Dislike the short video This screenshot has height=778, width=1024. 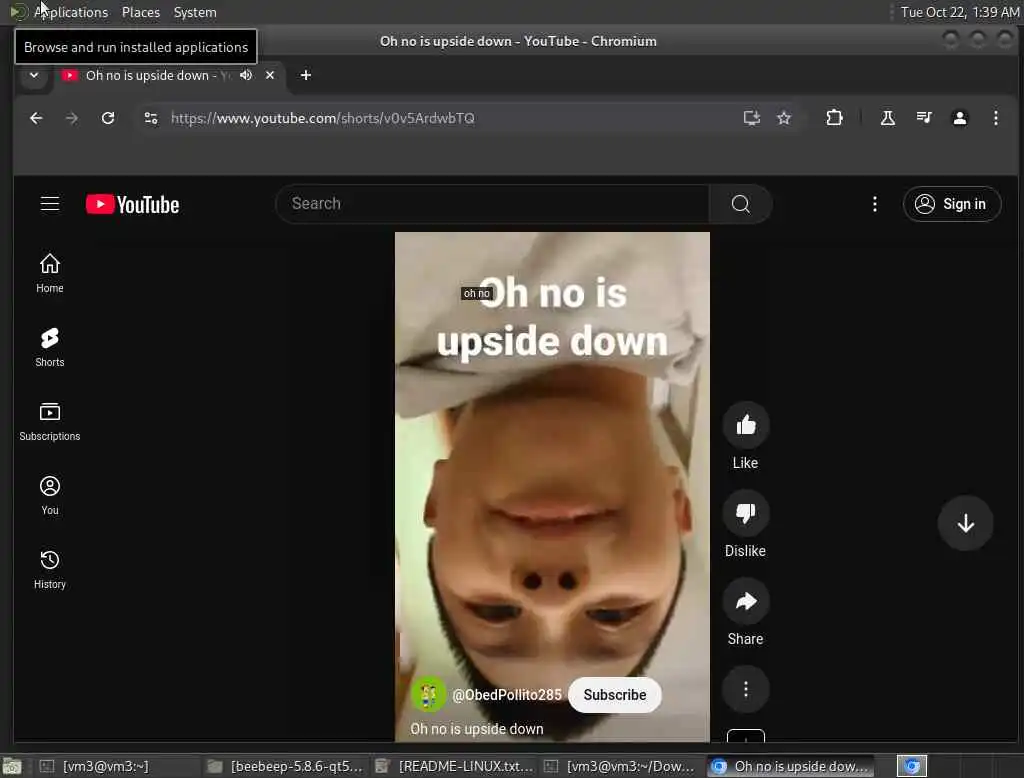click(745, 513)
